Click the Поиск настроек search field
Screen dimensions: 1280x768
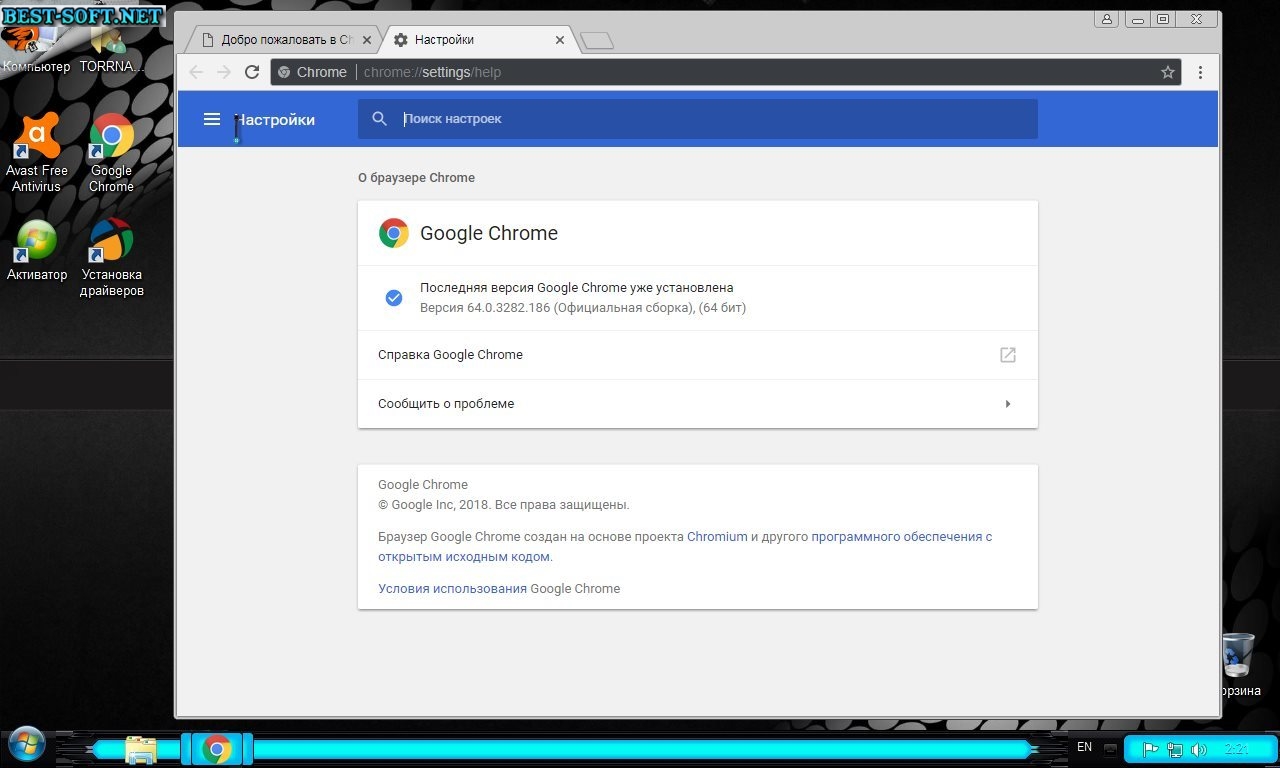[698, 119]
